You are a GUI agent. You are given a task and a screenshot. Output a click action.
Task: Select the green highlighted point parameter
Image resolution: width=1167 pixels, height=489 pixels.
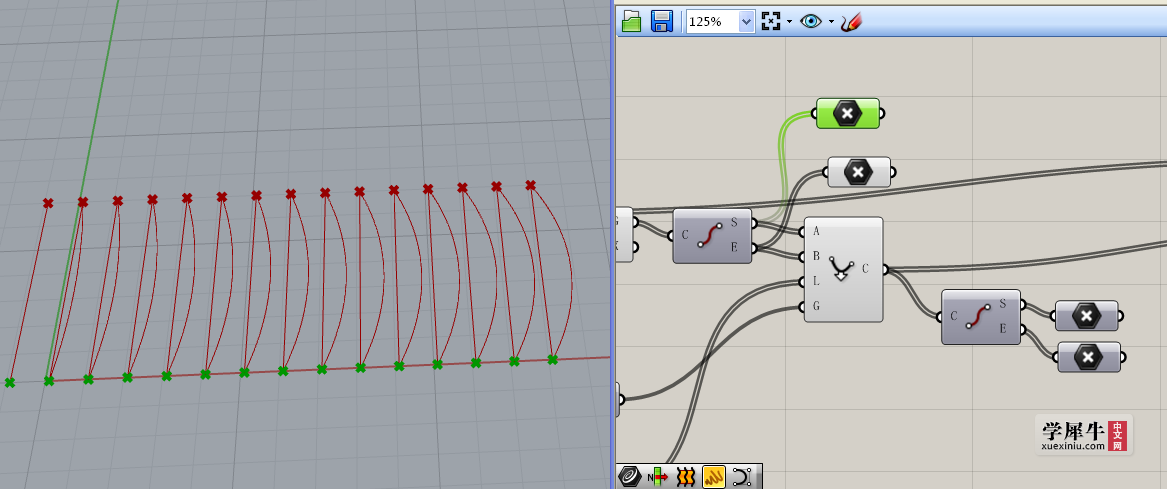click(x=848, y=113)
